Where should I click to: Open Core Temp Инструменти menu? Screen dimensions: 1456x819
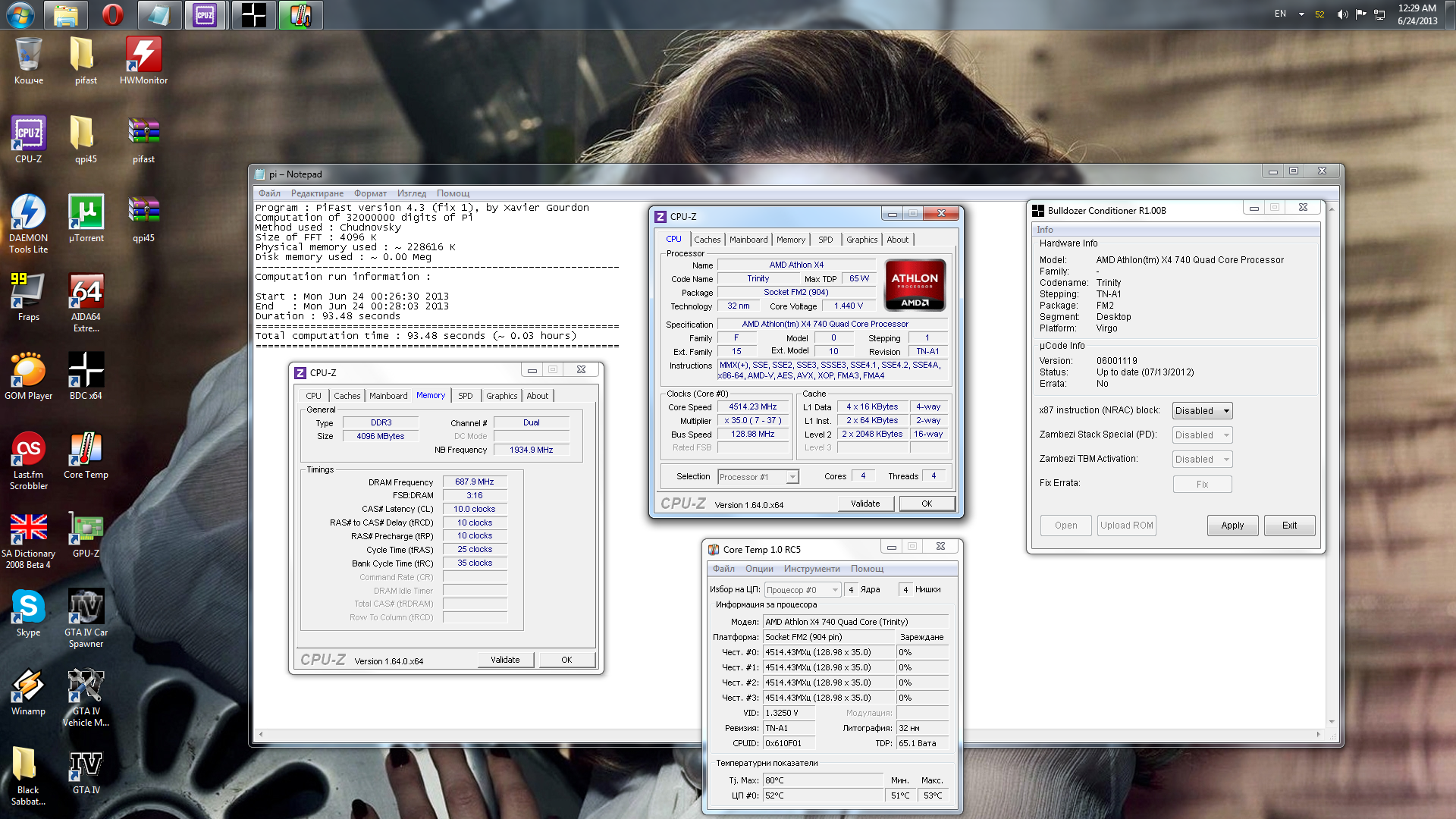[x=811, y=569]
